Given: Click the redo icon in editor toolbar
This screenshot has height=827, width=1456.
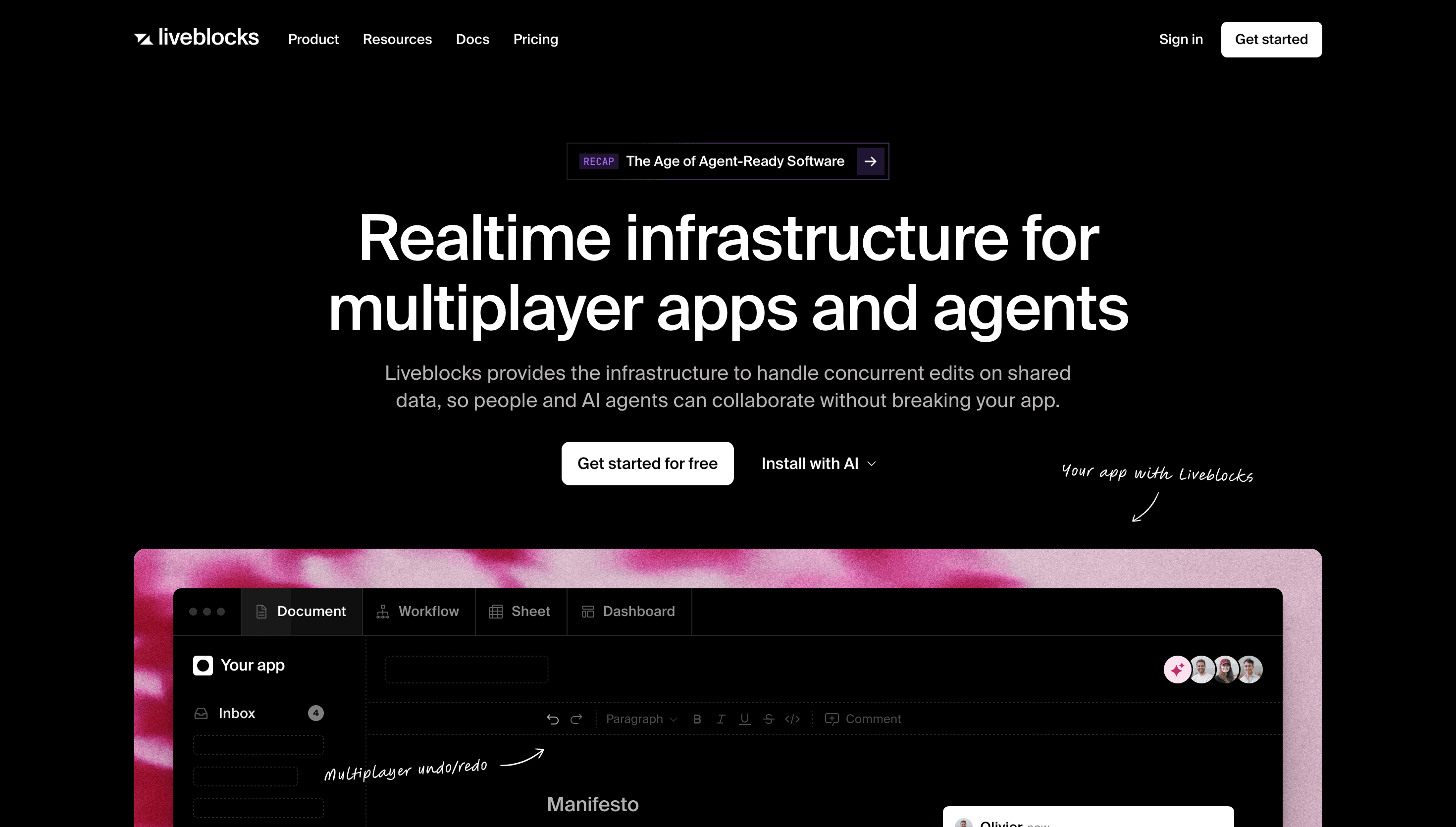Looking at the screenshot, I should [x=576, y=719].
